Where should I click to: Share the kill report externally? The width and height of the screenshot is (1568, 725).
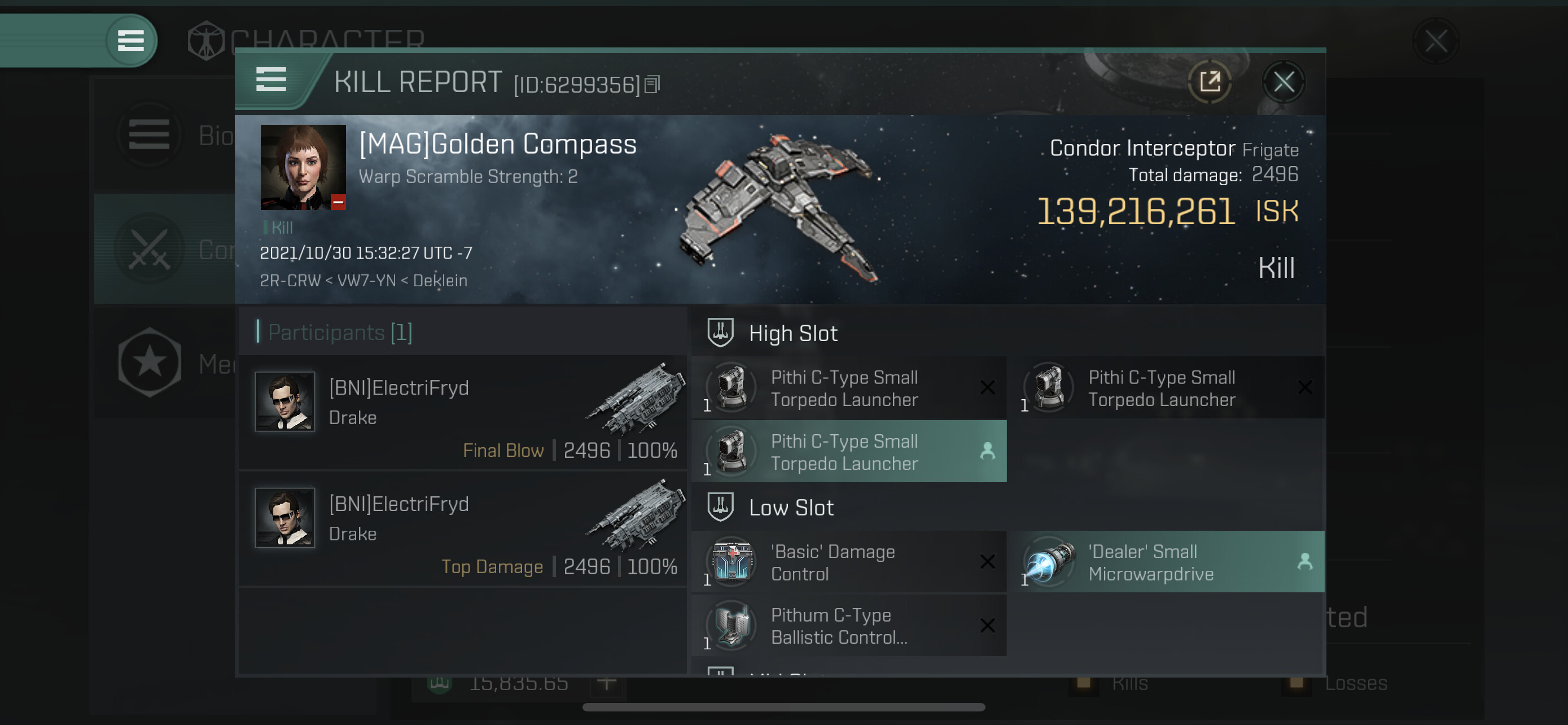(x=1210, y=81)
